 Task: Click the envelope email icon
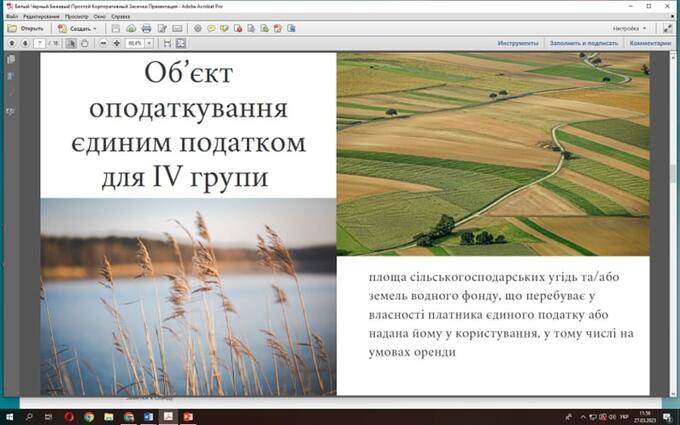[x=177, y=28]
